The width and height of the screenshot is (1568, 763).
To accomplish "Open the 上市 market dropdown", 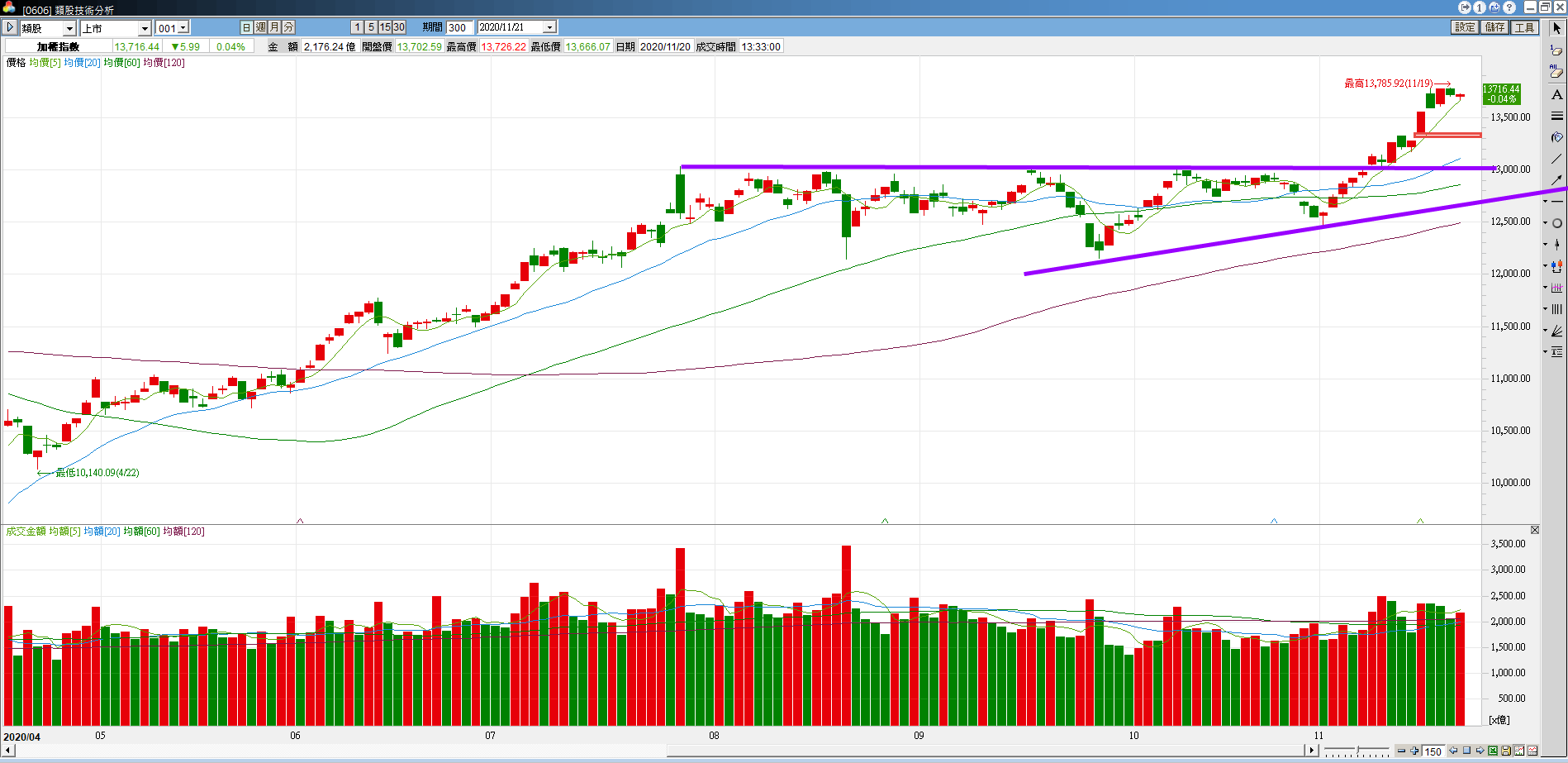I will point(145,28).
